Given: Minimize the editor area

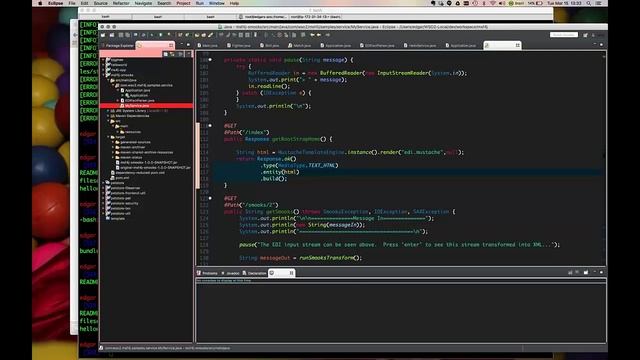Looking at the screenshot, I should tap(595, 44).
